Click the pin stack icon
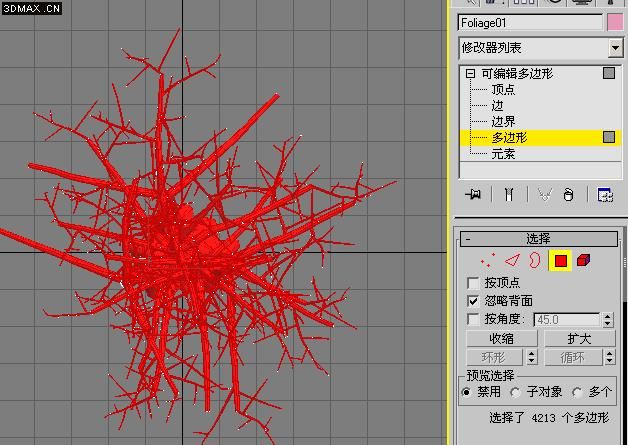Screen dimensions: 628x445 click(x=473, y=195)
